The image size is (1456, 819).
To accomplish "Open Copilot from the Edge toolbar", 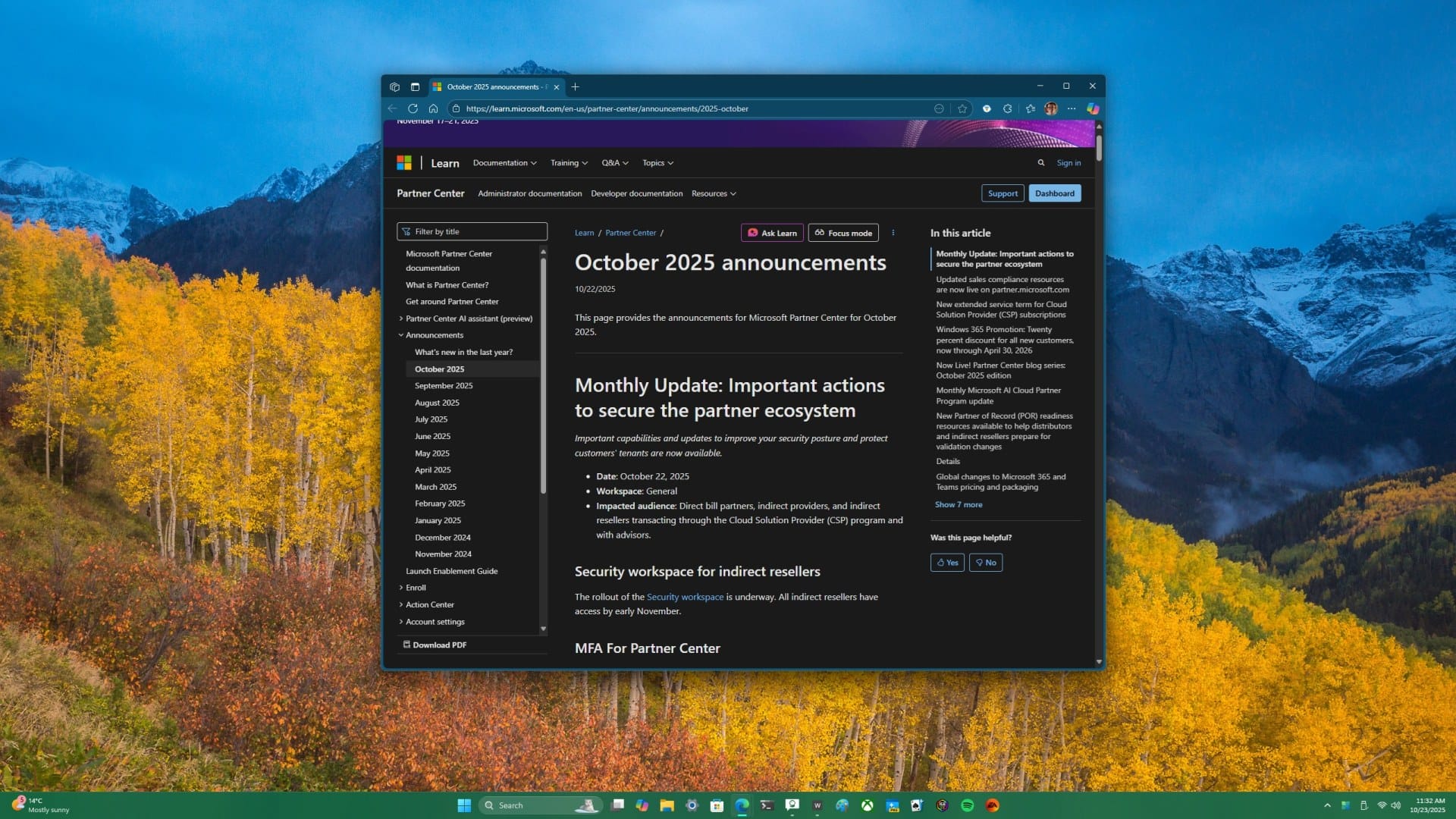I will [1093, 108].
